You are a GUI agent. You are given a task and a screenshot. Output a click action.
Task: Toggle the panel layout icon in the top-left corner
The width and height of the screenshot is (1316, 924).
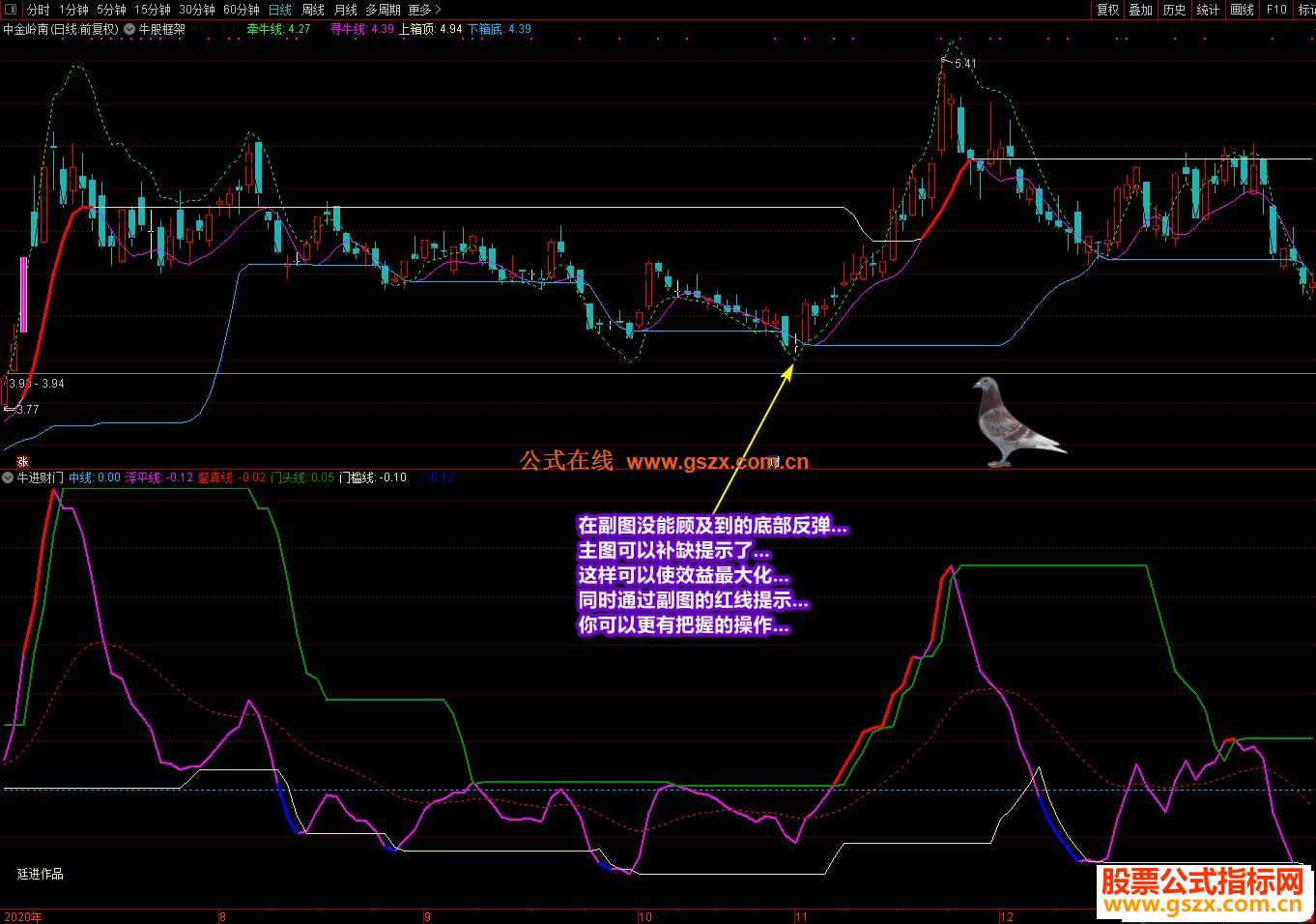point(12,10)
